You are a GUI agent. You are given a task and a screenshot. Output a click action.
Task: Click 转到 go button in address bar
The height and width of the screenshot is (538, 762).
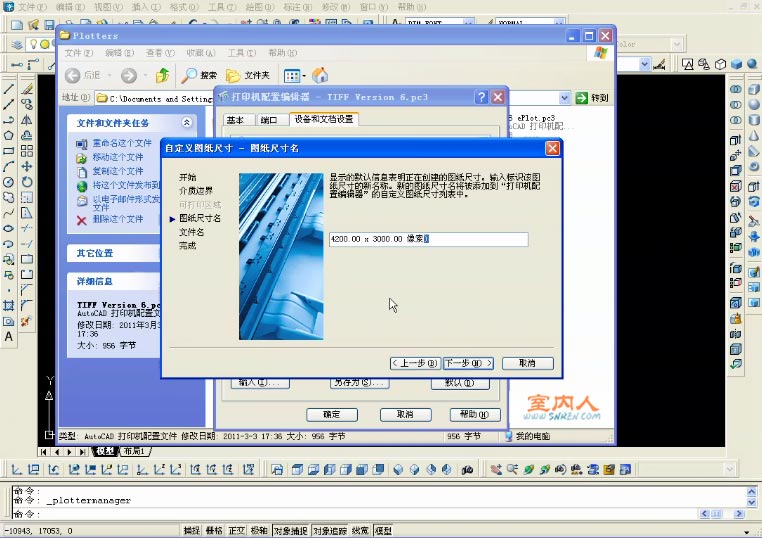click(x=591, y=98)
